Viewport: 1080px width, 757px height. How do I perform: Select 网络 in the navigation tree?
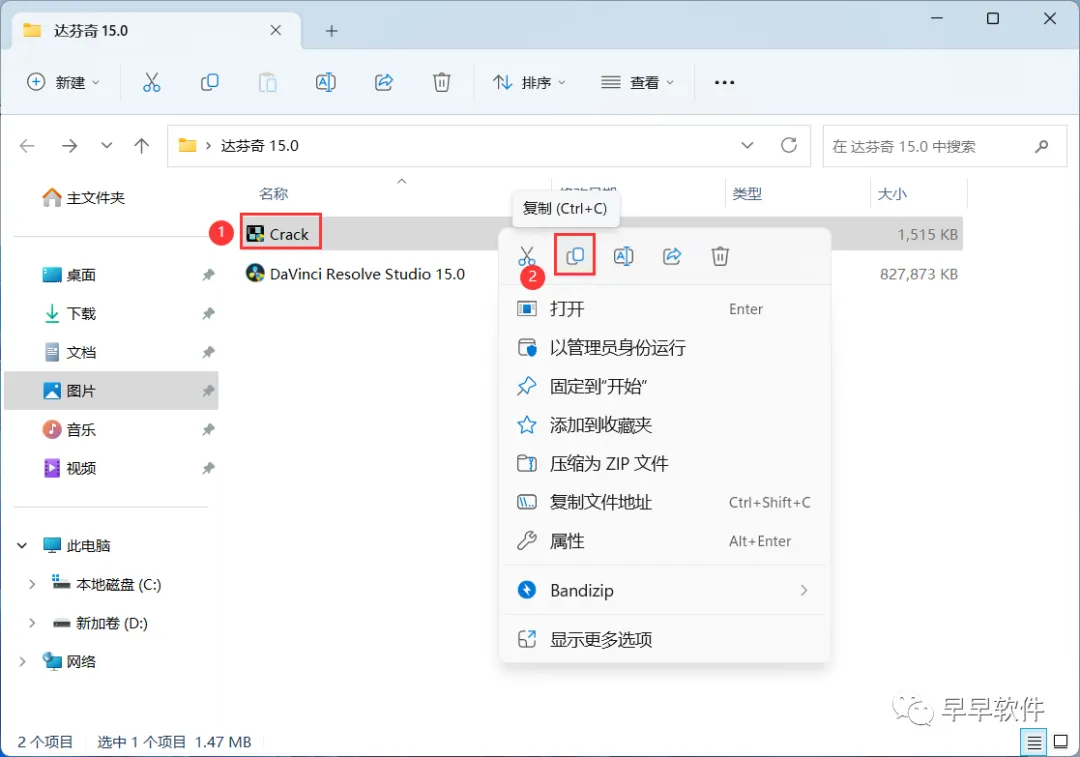pos(70,661)
